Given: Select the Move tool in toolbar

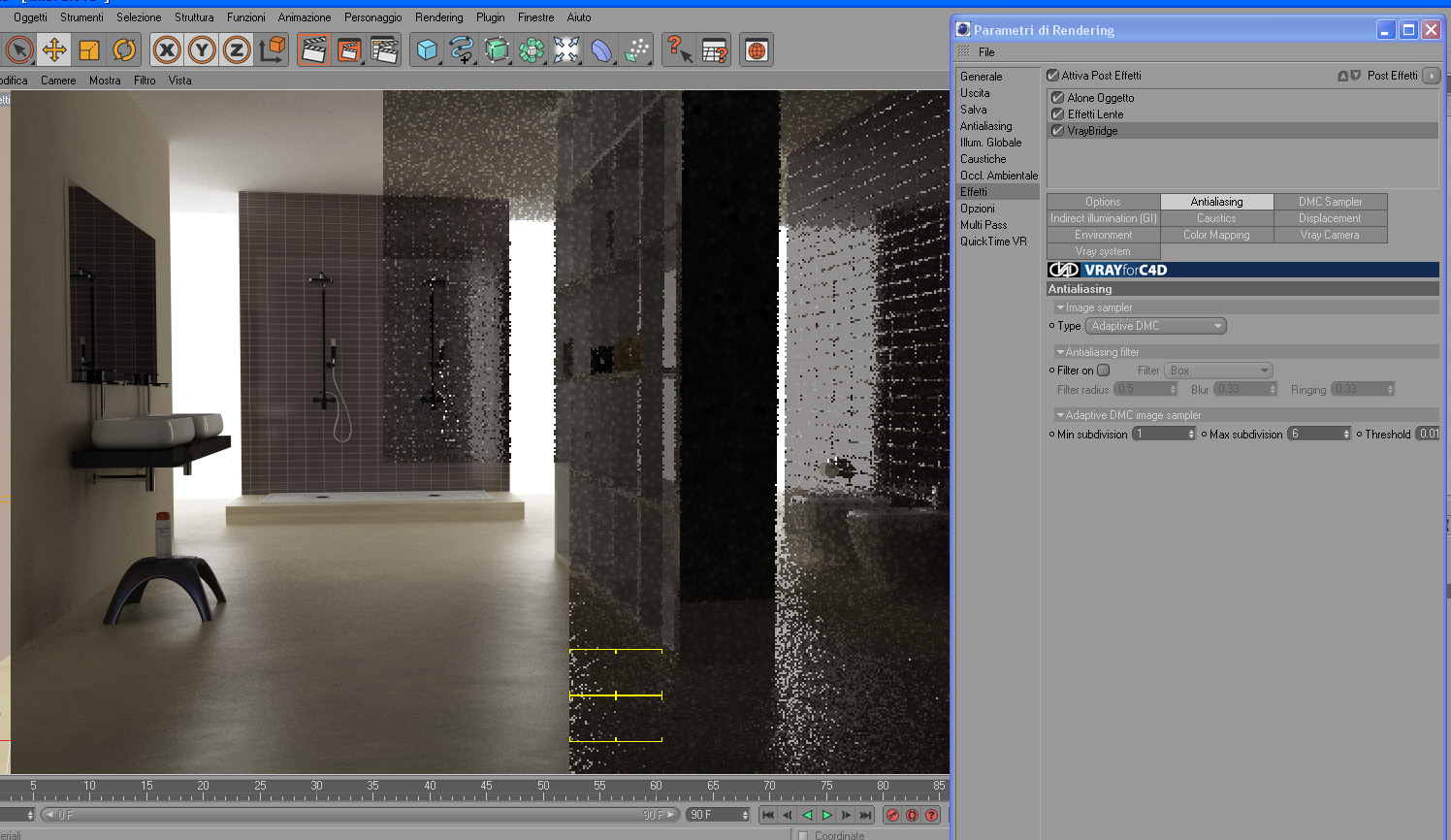Looking at the screenshot, I should [54, 49].
